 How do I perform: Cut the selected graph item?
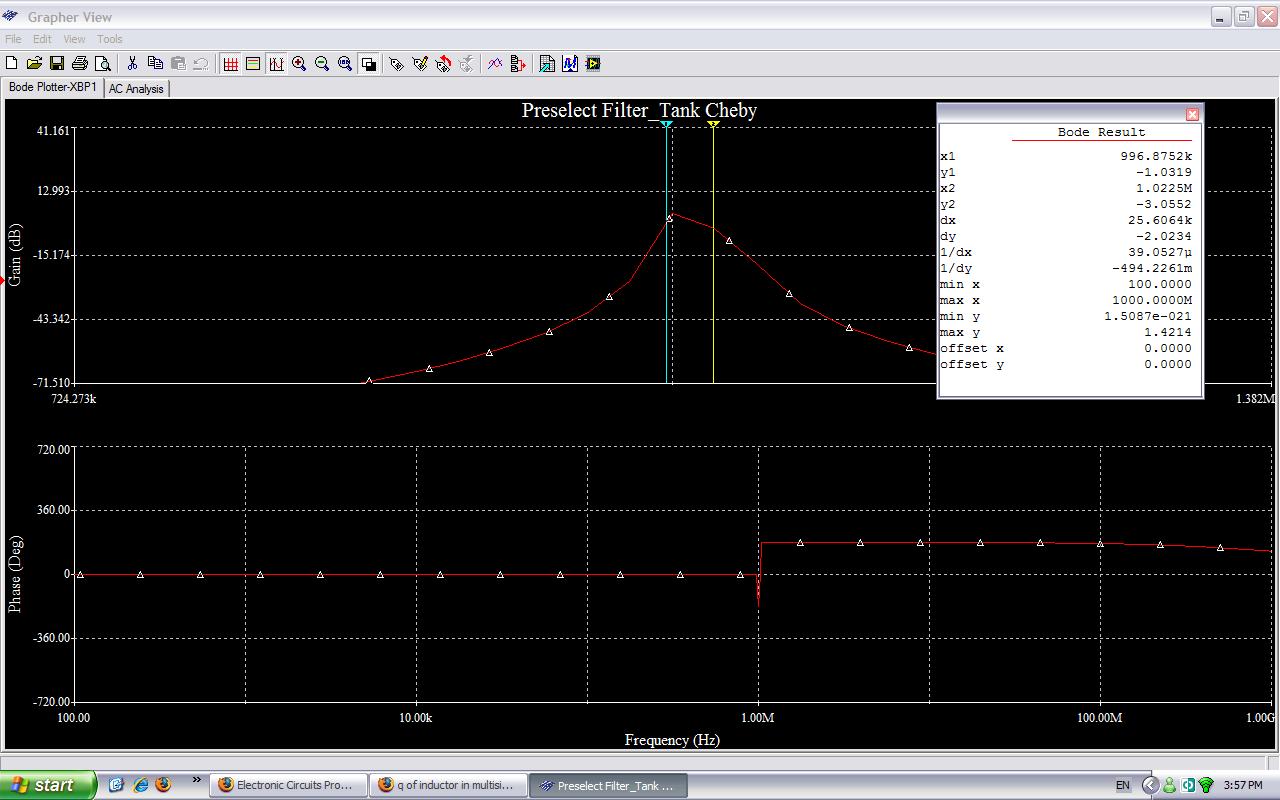pos(132,64)
